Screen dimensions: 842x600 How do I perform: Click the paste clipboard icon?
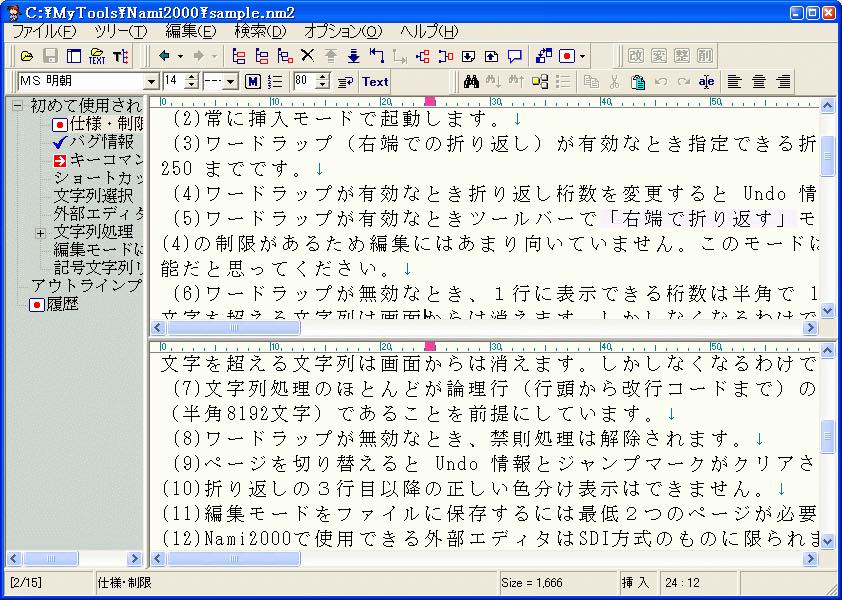click(x=637, y=82)
